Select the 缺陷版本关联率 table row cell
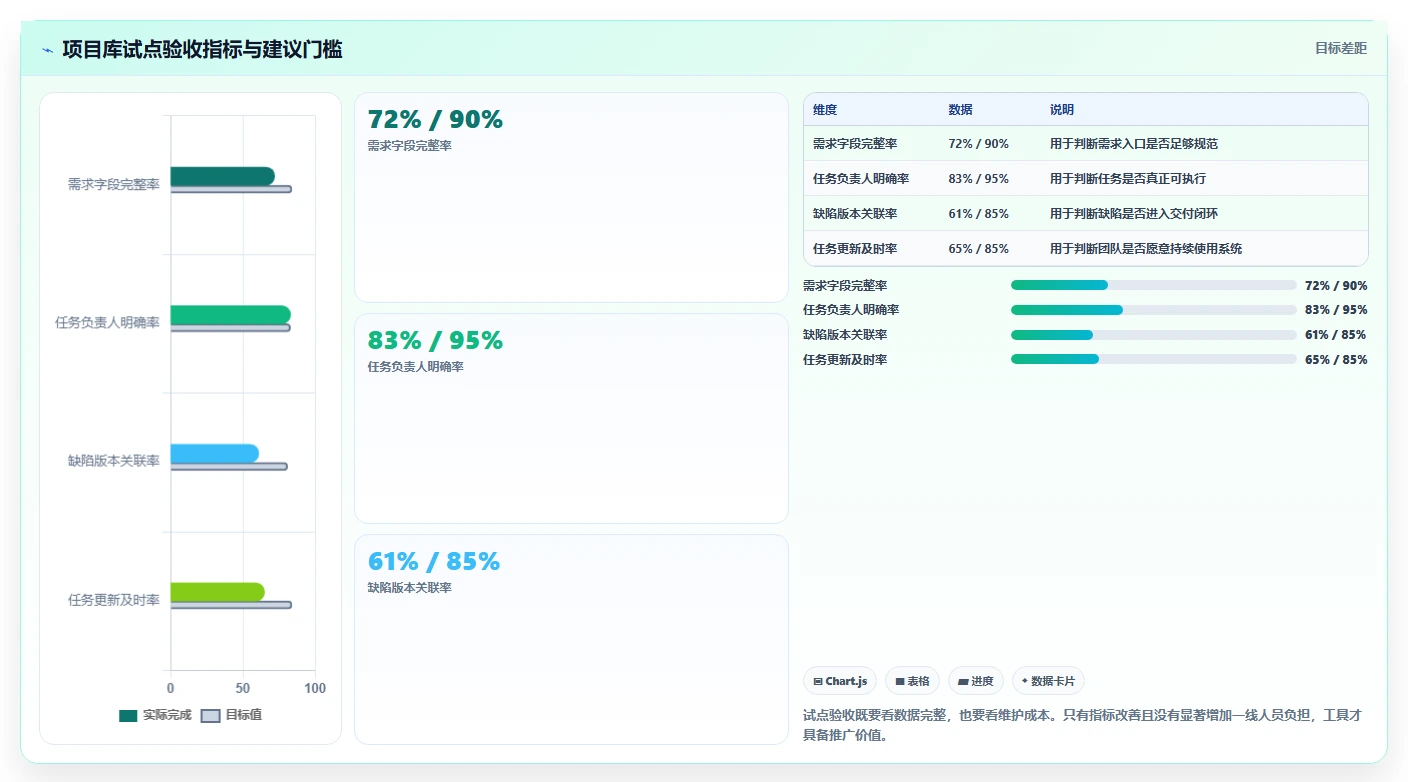The height and width of the screenshot is (782, 1408). pos(871,214)
